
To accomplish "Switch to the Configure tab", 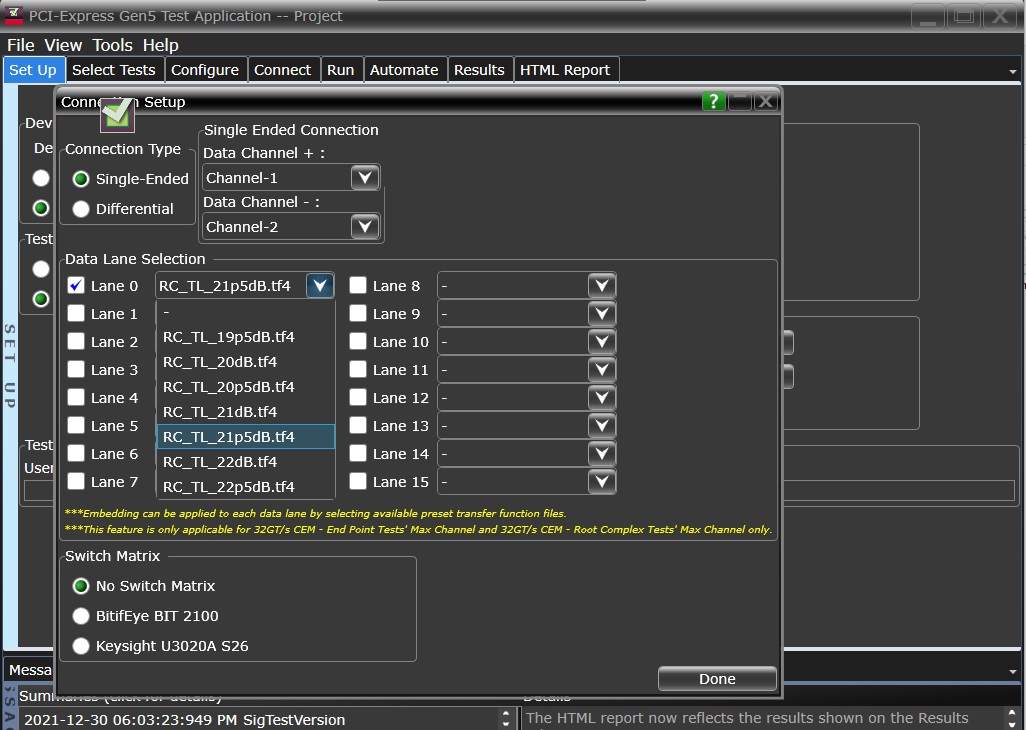I will pos(205,70).
